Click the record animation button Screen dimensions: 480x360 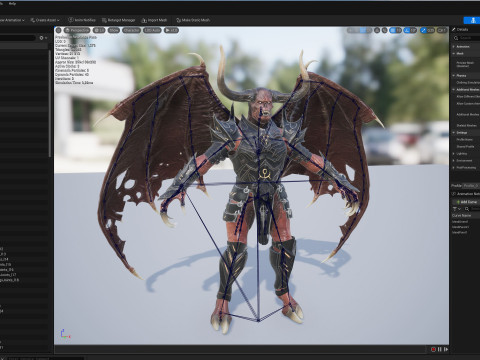(x=433, y=349)
